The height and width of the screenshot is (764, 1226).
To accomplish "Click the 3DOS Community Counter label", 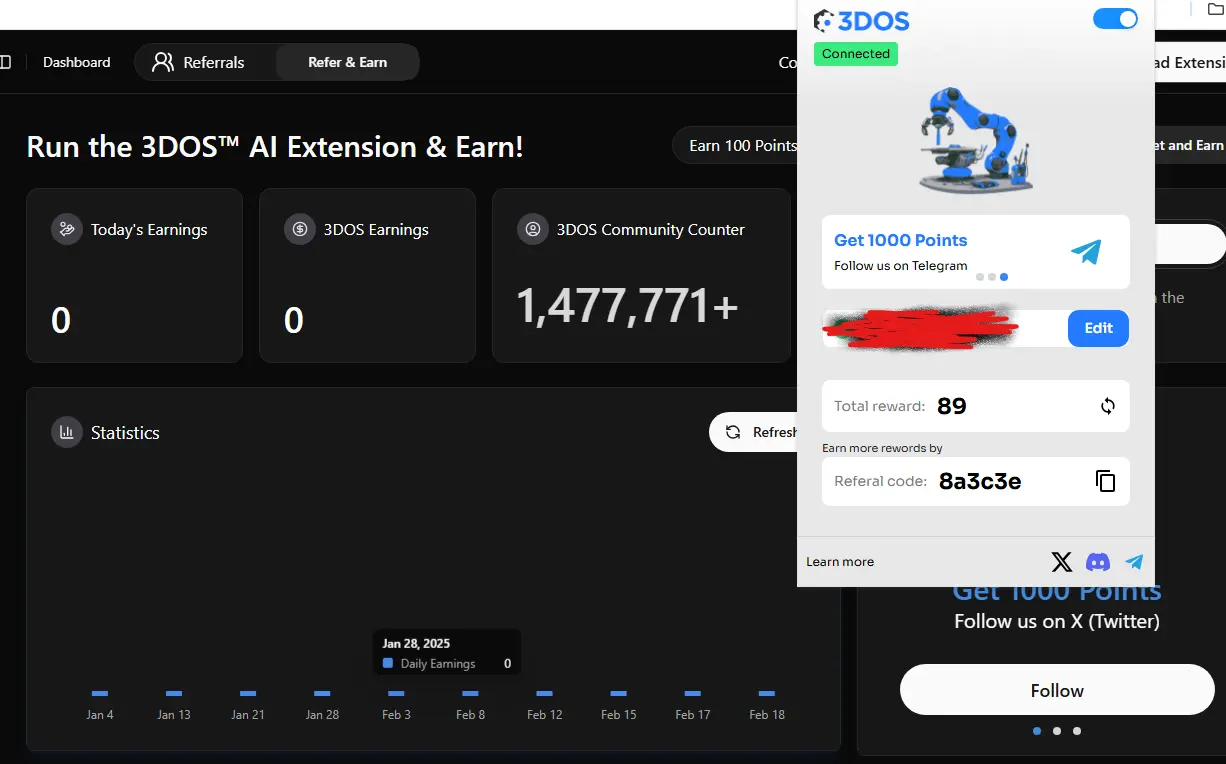I will [650, 229].
